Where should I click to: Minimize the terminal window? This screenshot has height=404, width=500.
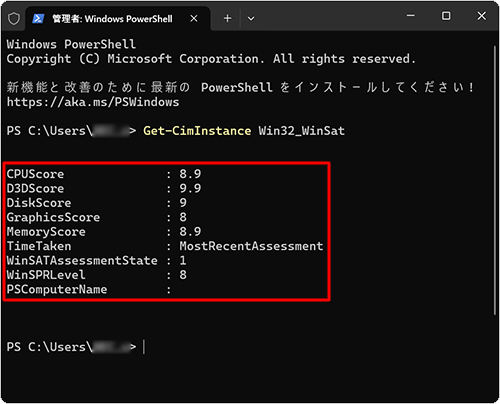(x=411, y=15)
